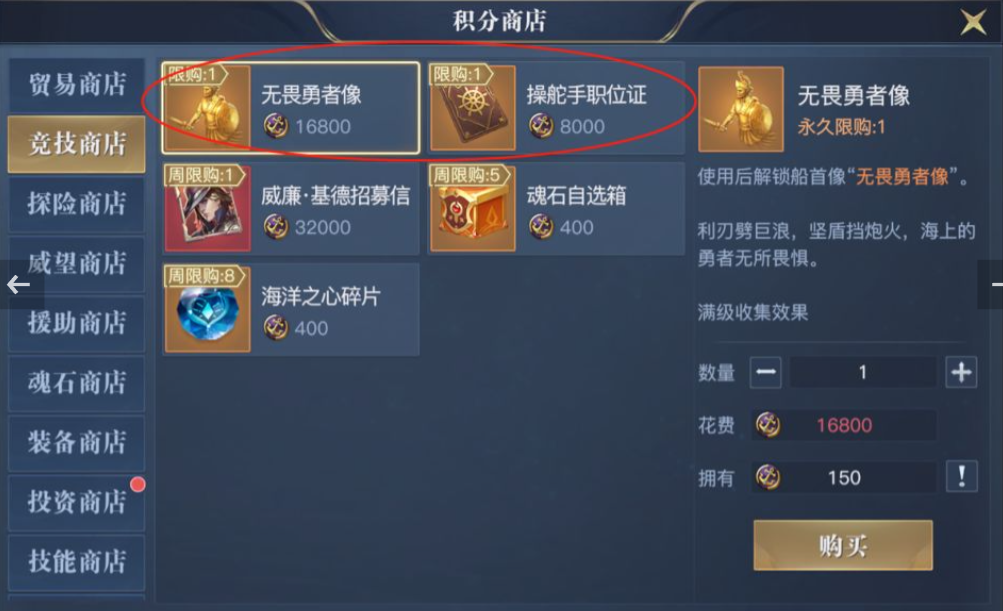Select the 操舵手职位证 book item
1003x611 pixels.
click(x=557, y=108)
